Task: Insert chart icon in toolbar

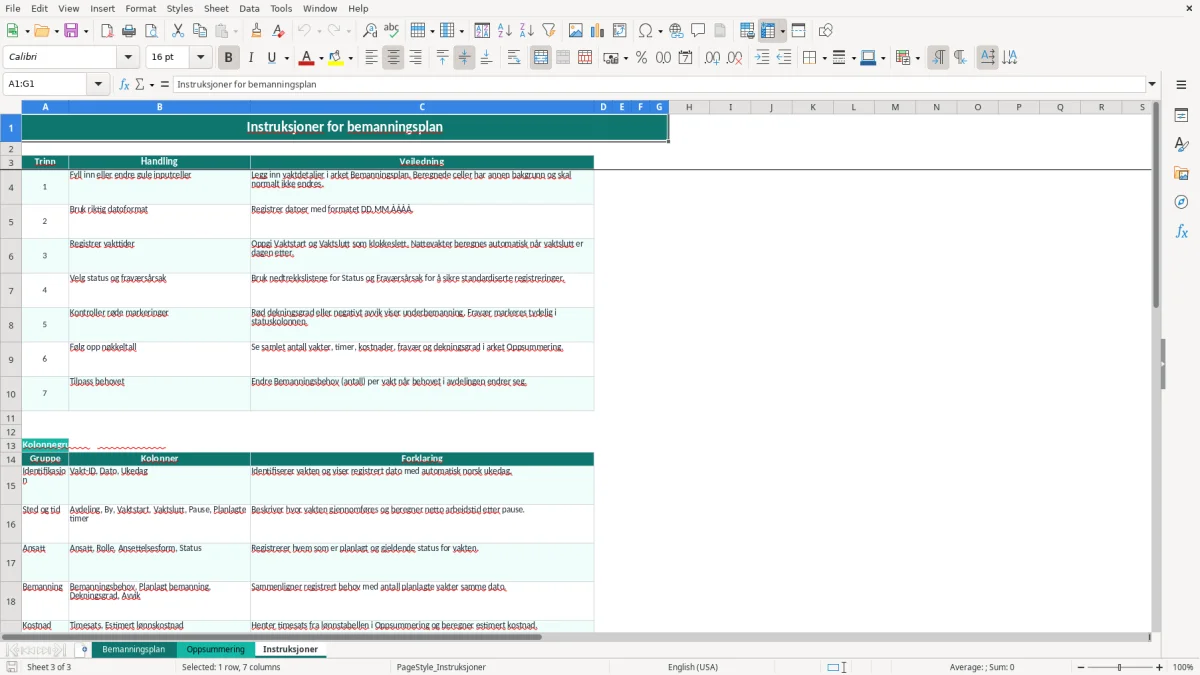Action: pyautogui.click(x=598, y=31)
